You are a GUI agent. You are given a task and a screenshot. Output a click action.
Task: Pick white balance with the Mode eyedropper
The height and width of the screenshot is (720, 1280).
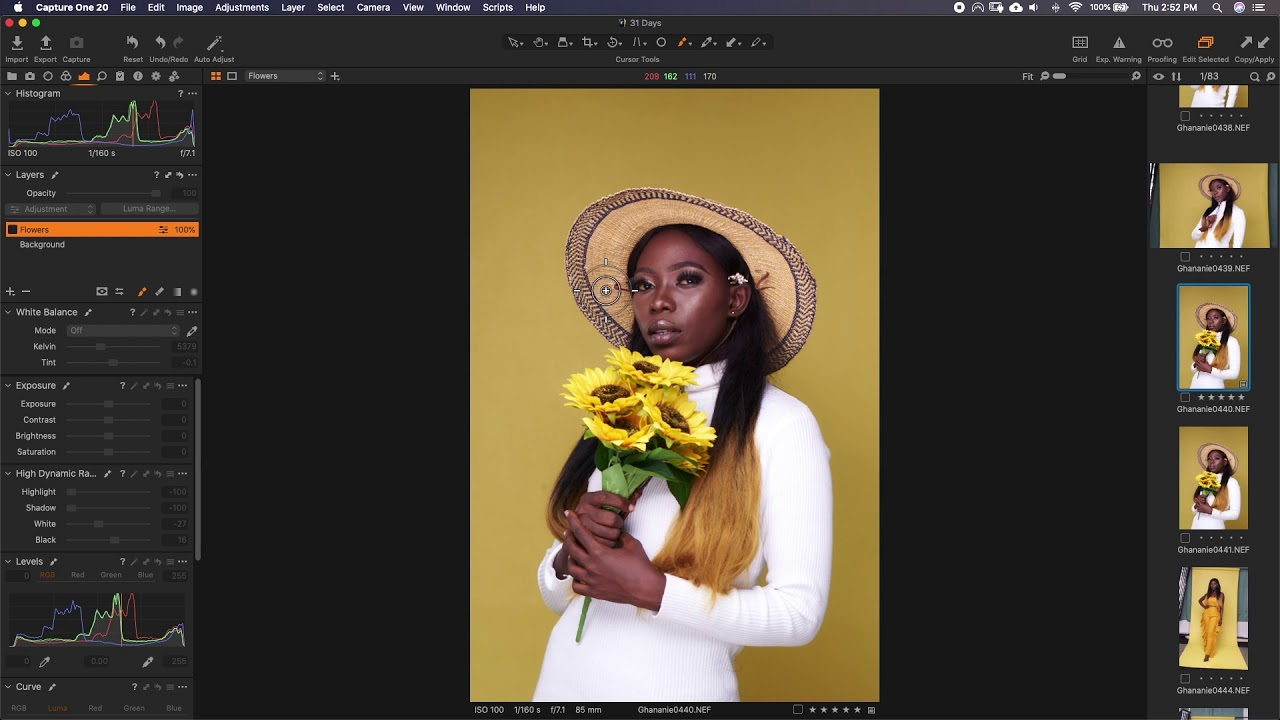tap(191, 330)
